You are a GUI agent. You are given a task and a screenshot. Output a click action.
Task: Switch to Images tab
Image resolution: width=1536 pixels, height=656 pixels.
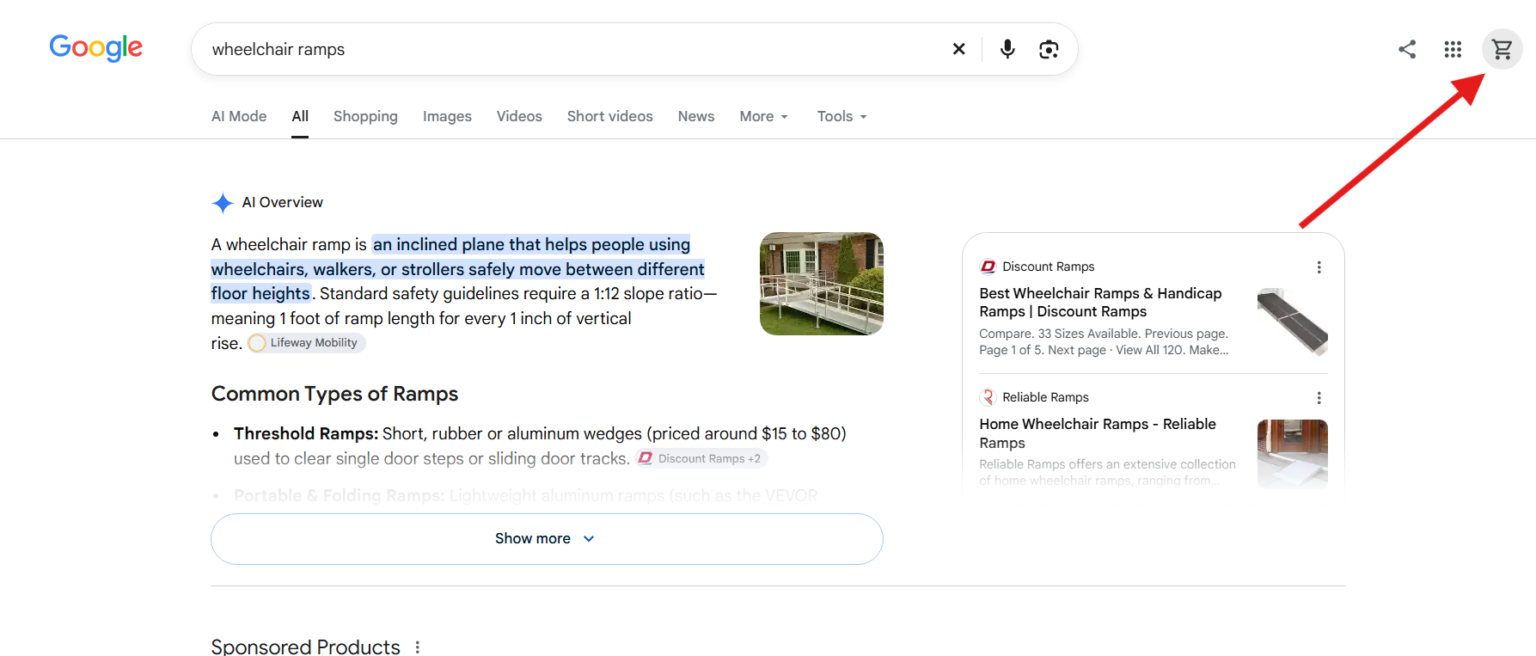[447, 116]
